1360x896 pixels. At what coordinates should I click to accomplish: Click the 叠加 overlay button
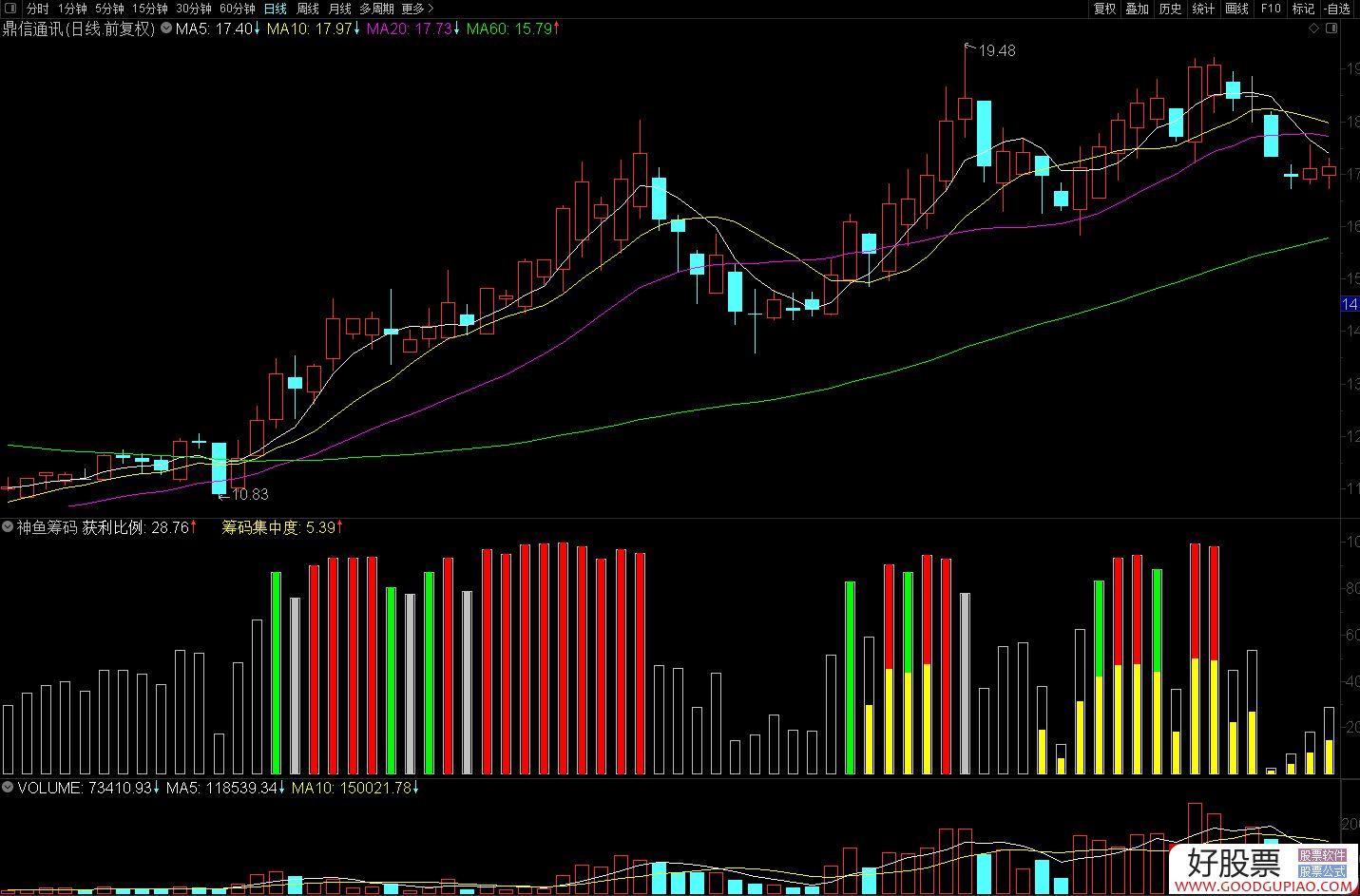coord(1137,9)
